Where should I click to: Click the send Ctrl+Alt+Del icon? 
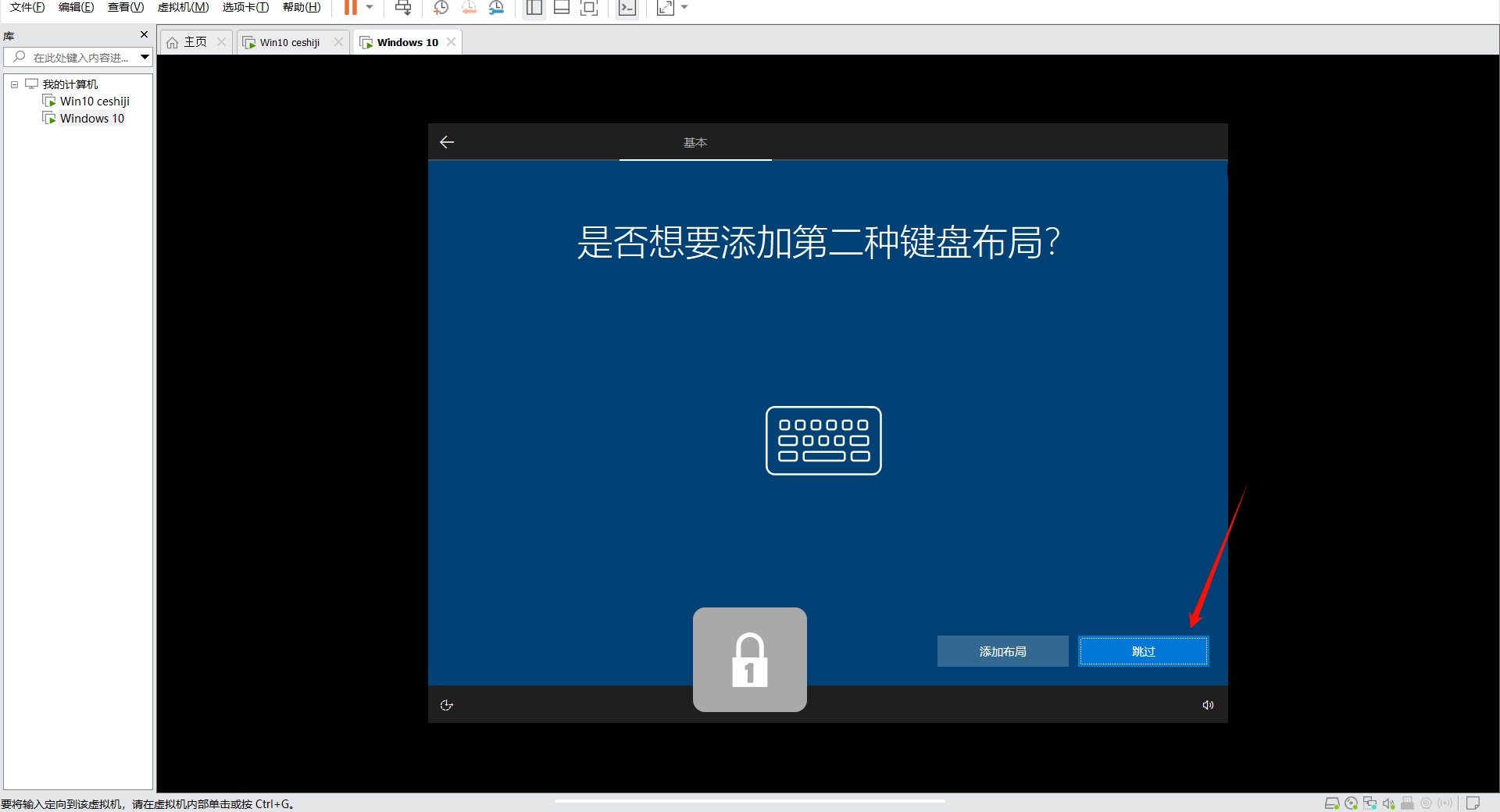point(403,8)
